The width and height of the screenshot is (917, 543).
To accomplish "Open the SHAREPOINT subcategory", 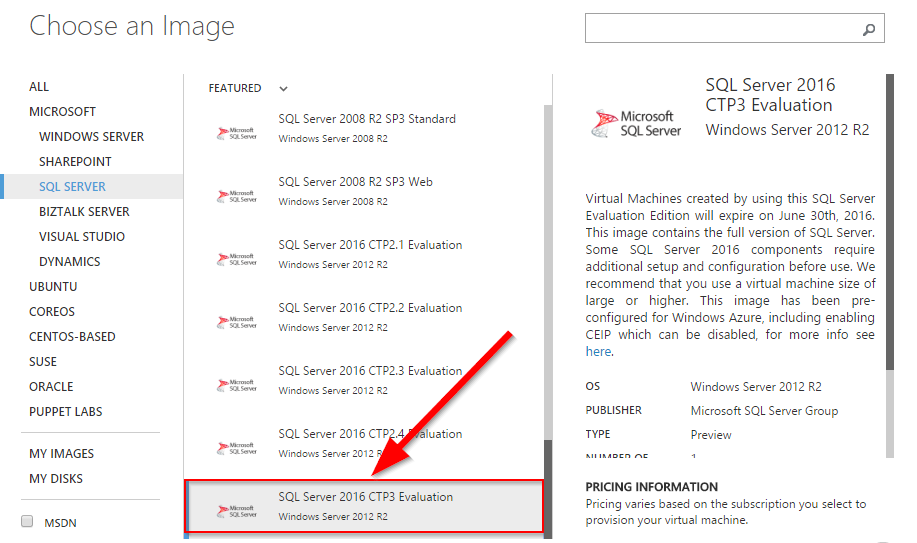I will tap(75, 162).
